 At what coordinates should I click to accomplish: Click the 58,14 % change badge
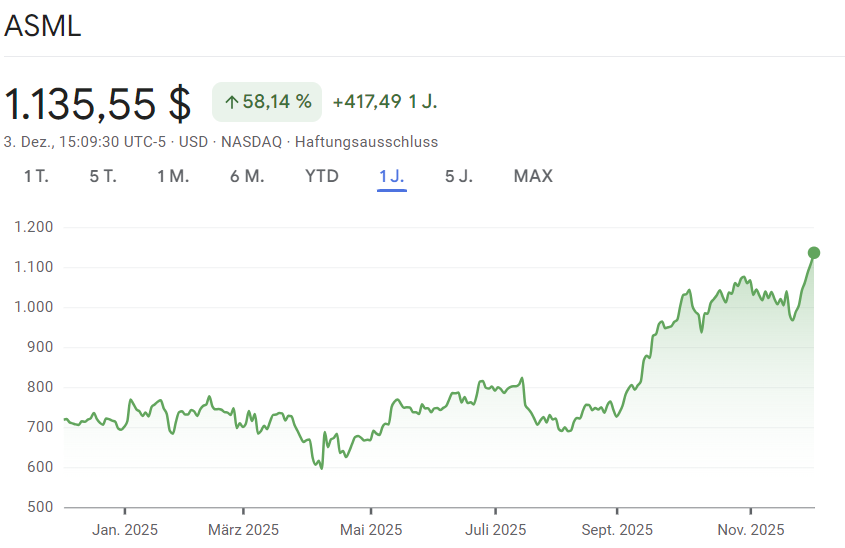coord(267,102)
